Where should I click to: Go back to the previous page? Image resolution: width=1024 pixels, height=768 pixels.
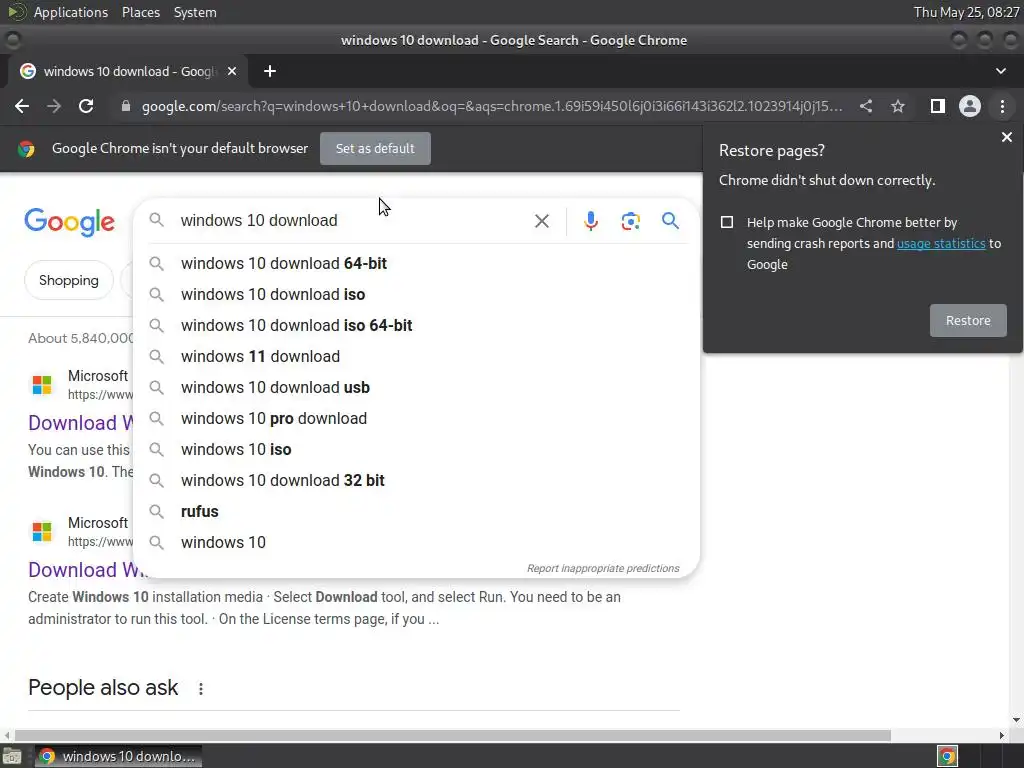22,106
